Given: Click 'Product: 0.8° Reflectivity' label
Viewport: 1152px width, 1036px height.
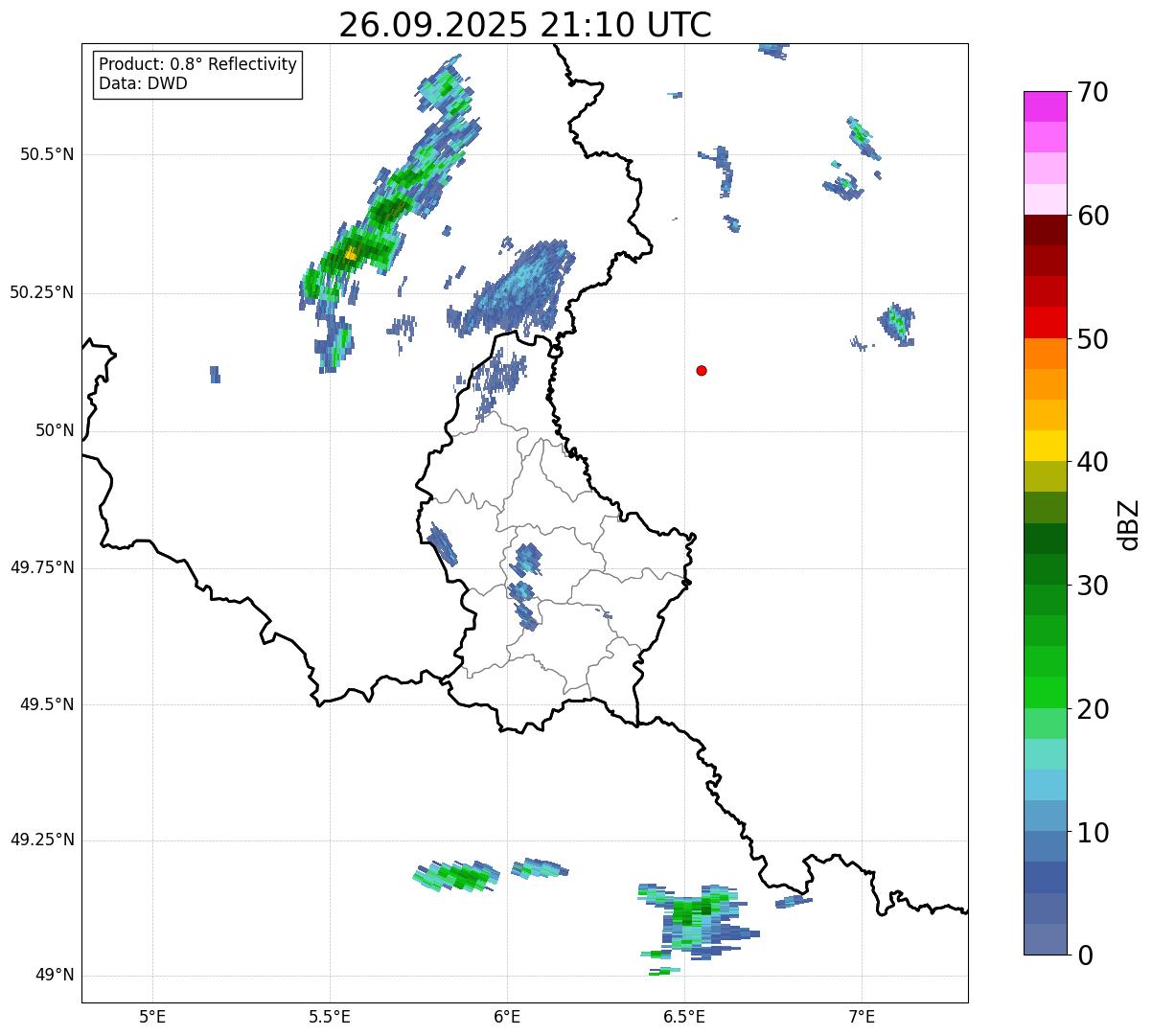Looking at the screenshot, I should coord(198,64).
